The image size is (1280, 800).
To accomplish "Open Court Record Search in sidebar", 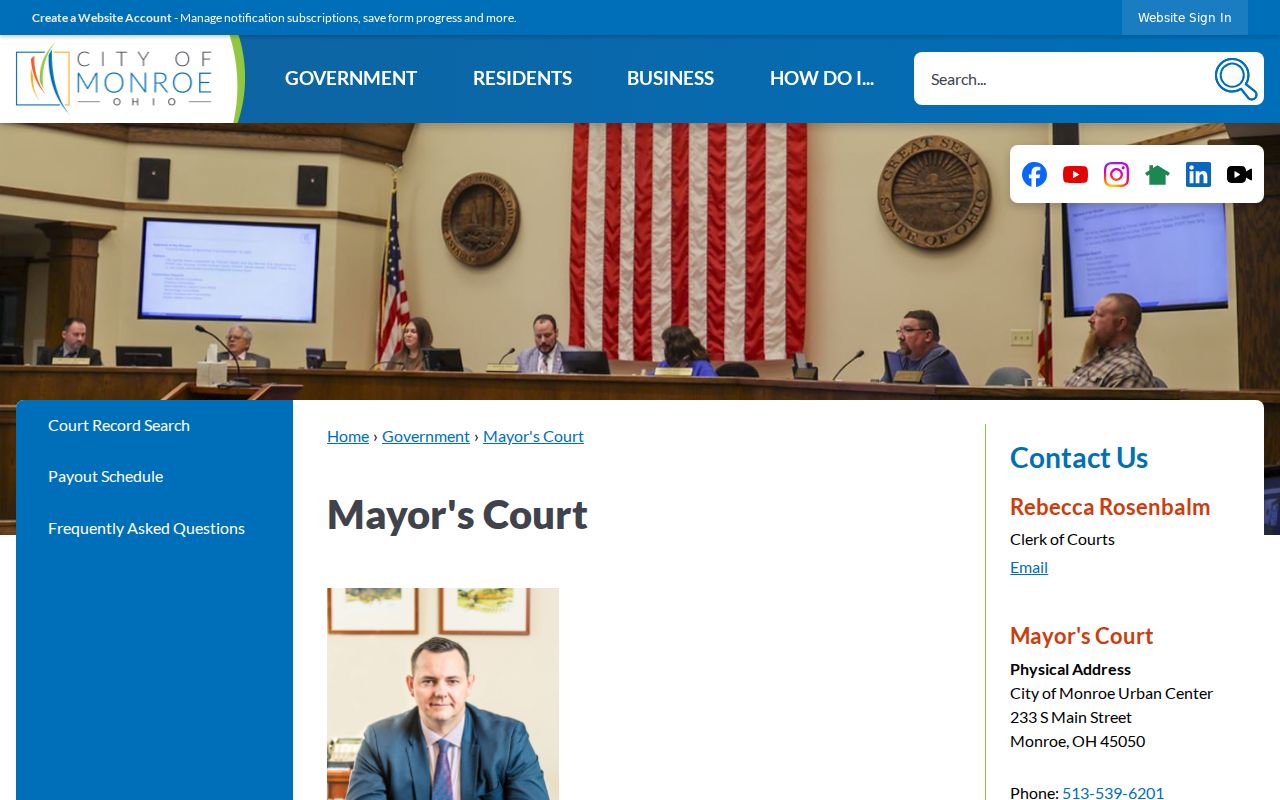I will [119, 425].
